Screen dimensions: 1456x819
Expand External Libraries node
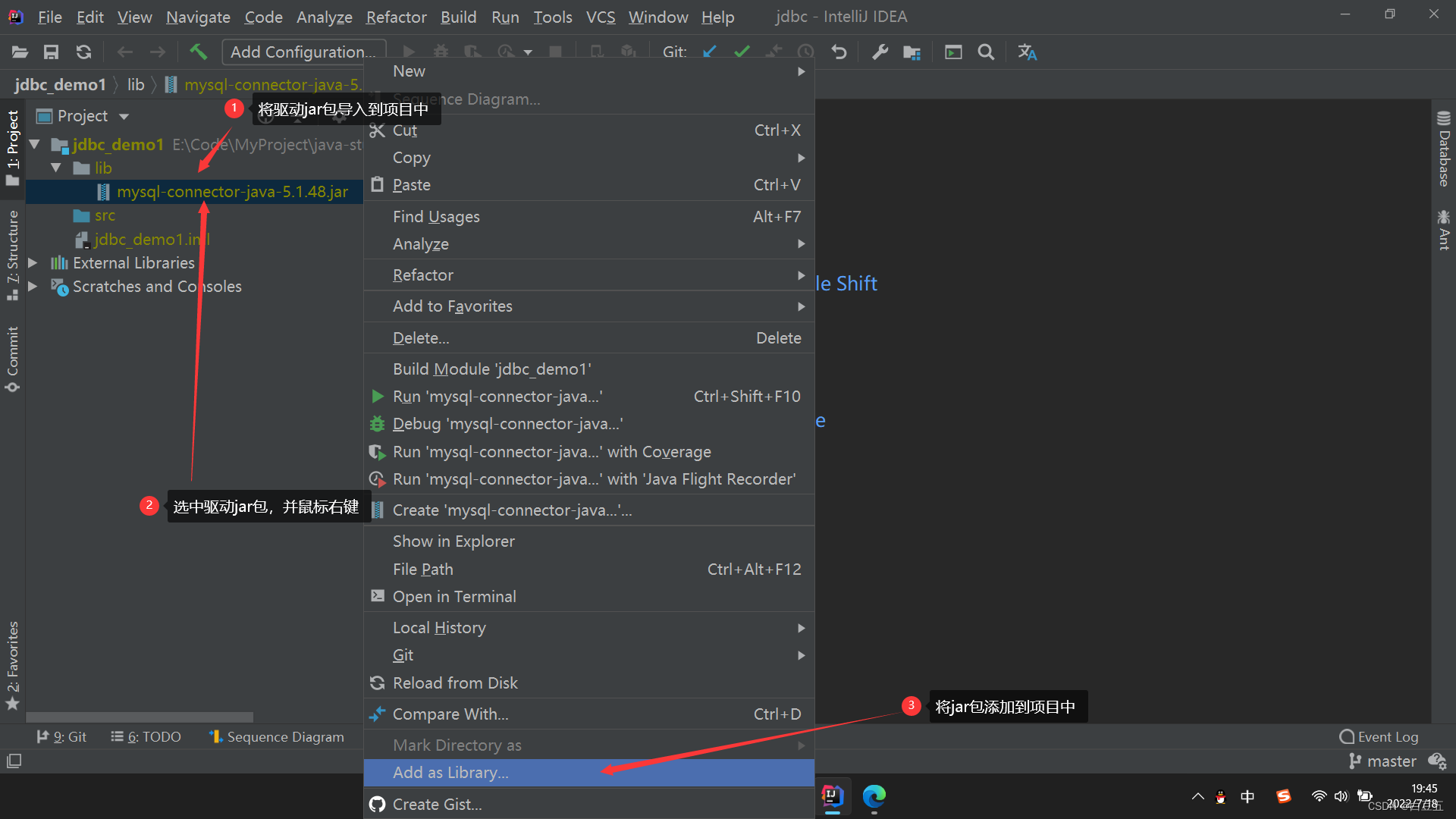tap(33, 262)
